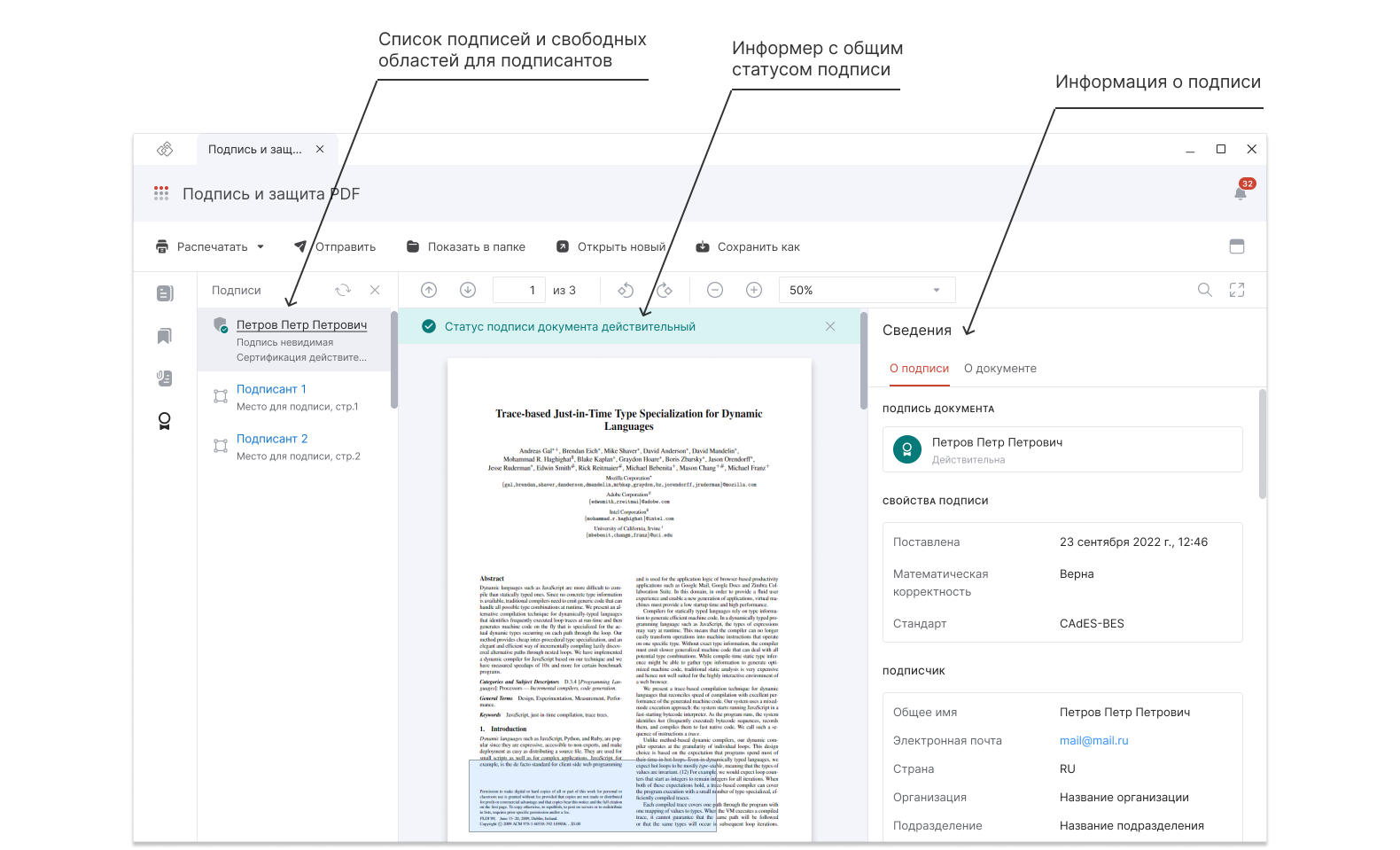Select Подписант 2 signature field
The width and height of the screenshot is (1400, 850).
(294, 447)
